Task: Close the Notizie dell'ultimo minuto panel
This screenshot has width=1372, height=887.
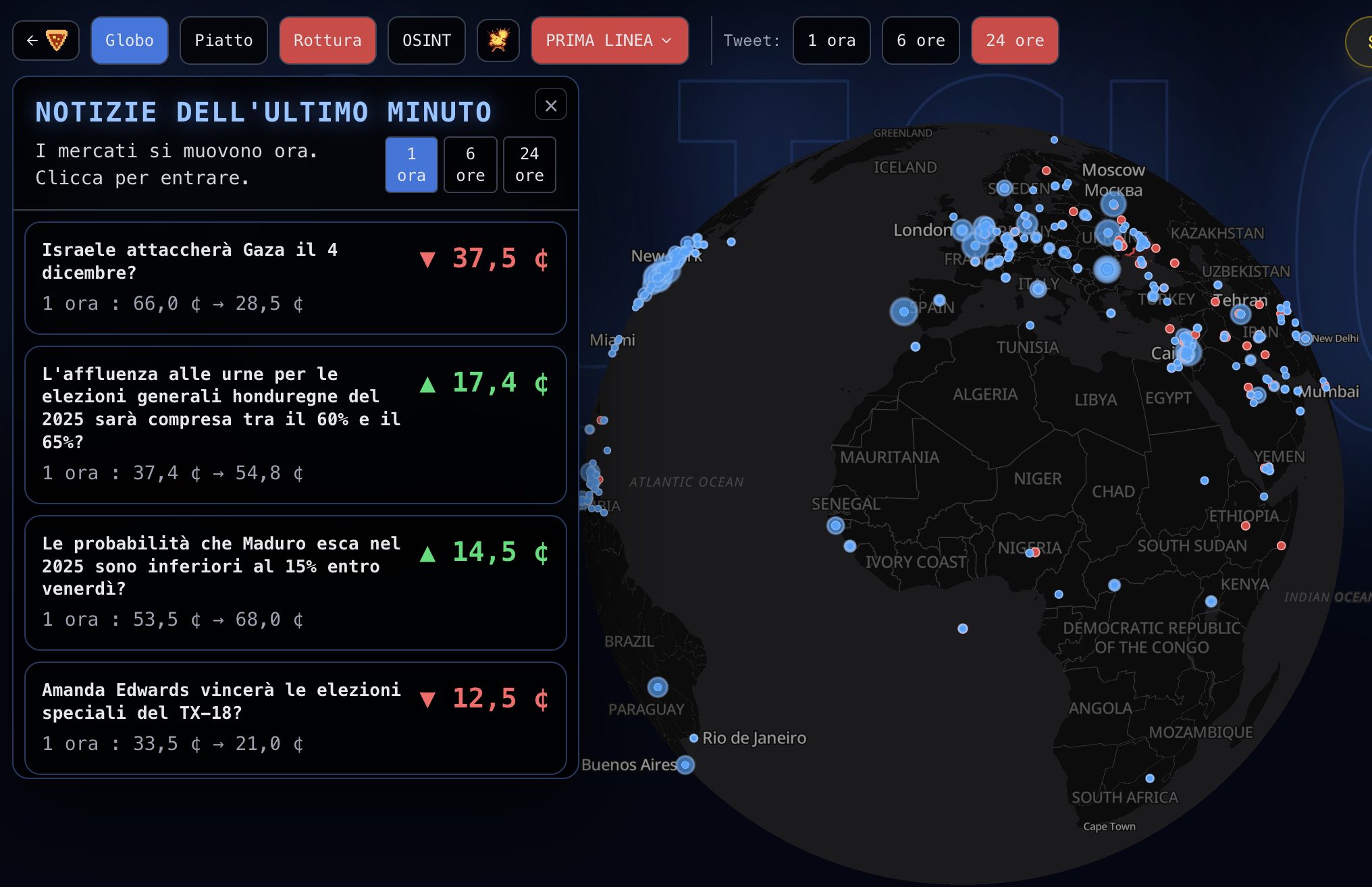Action: coord(551,105)
